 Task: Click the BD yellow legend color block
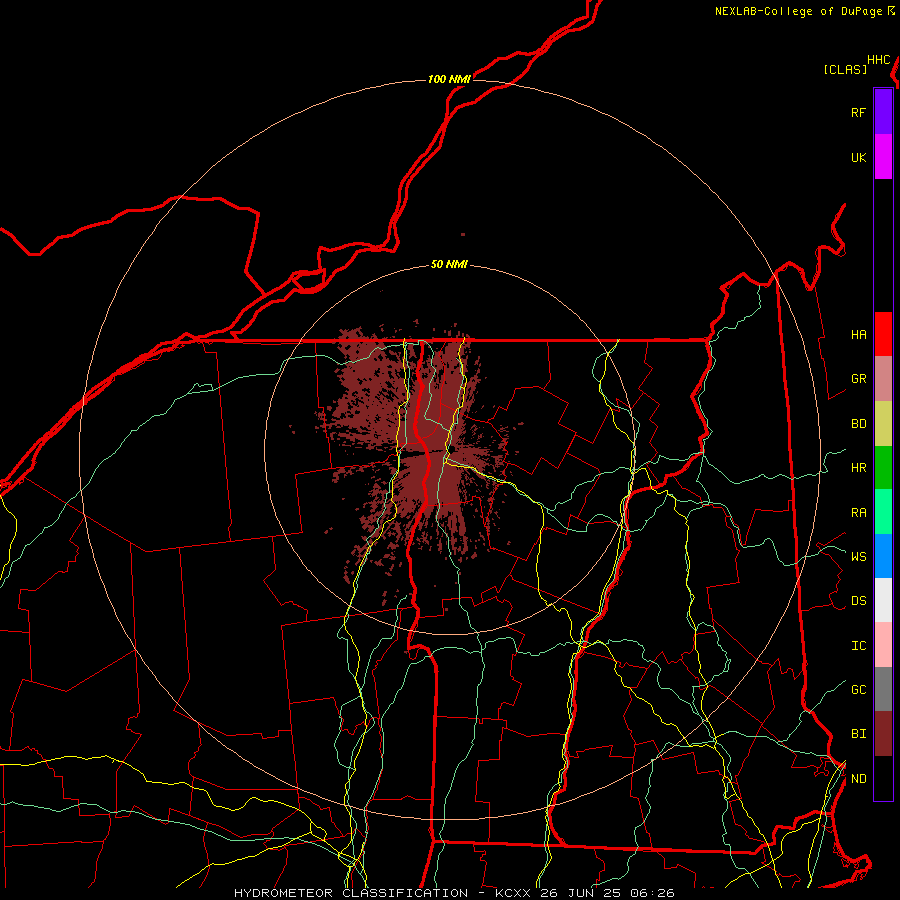(x=883, y=424)
